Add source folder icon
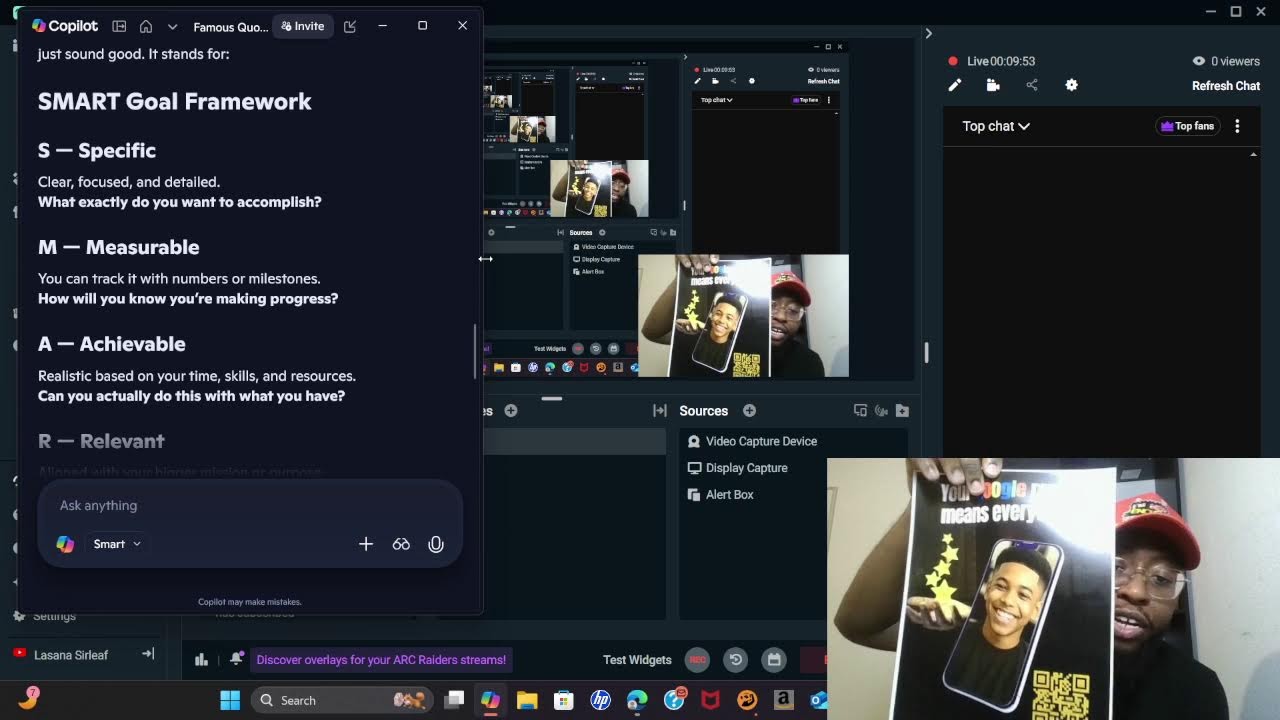Image resolution: width=1280 pixels, height=720 pixels. pos(902,411)
